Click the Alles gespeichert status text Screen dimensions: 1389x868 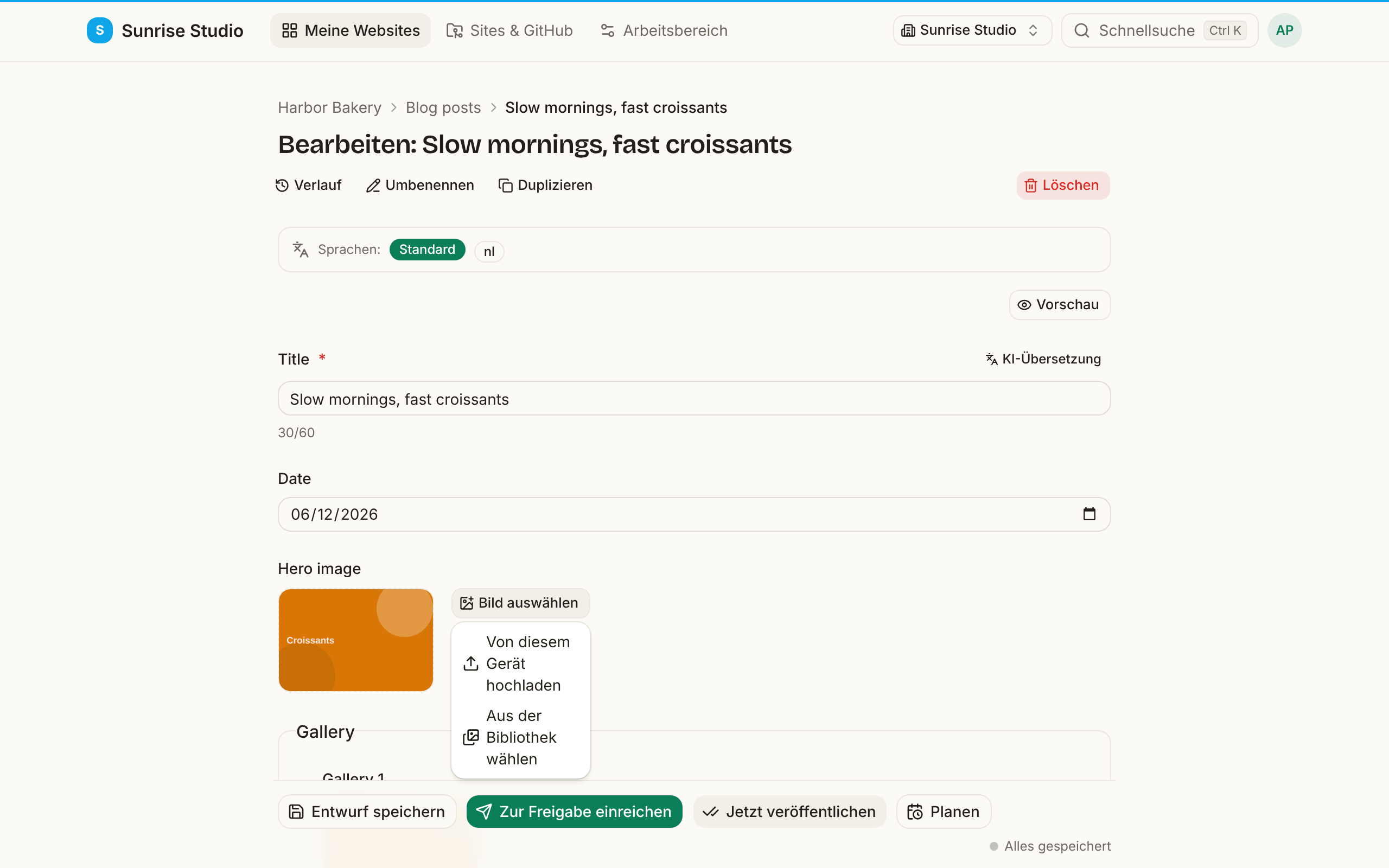(1057, 846)
